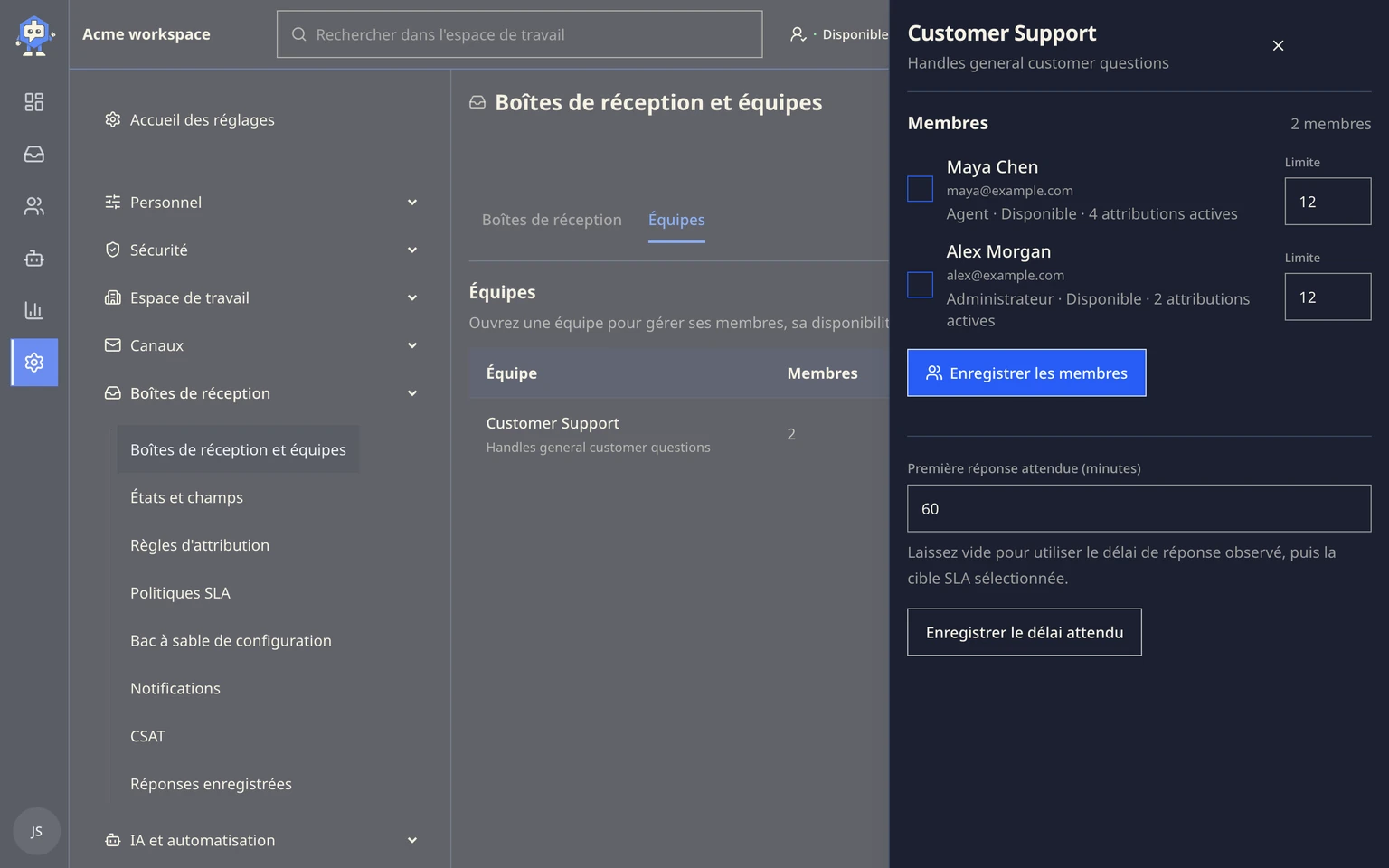Click the availability status person icon
The image size is (1389, 868).
(798, 34)
